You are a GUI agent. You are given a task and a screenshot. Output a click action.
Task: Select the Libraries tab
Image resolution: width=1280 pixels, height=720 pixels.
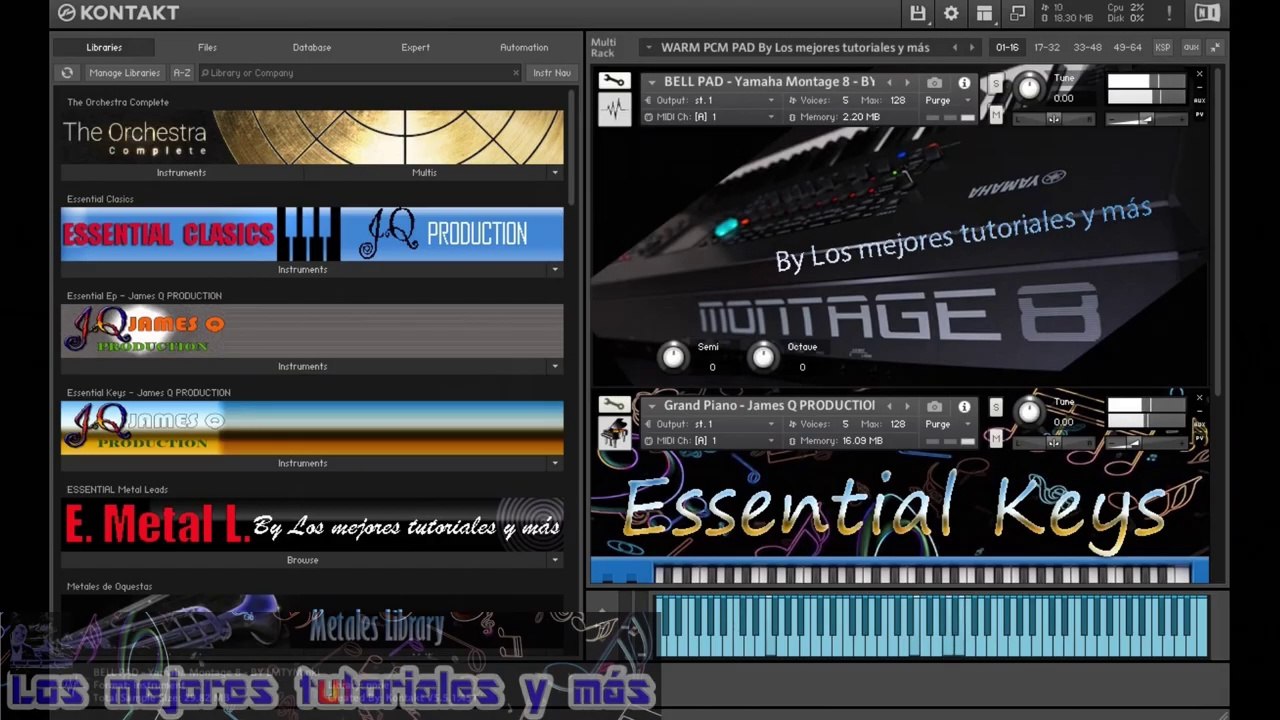coord(104,47)
